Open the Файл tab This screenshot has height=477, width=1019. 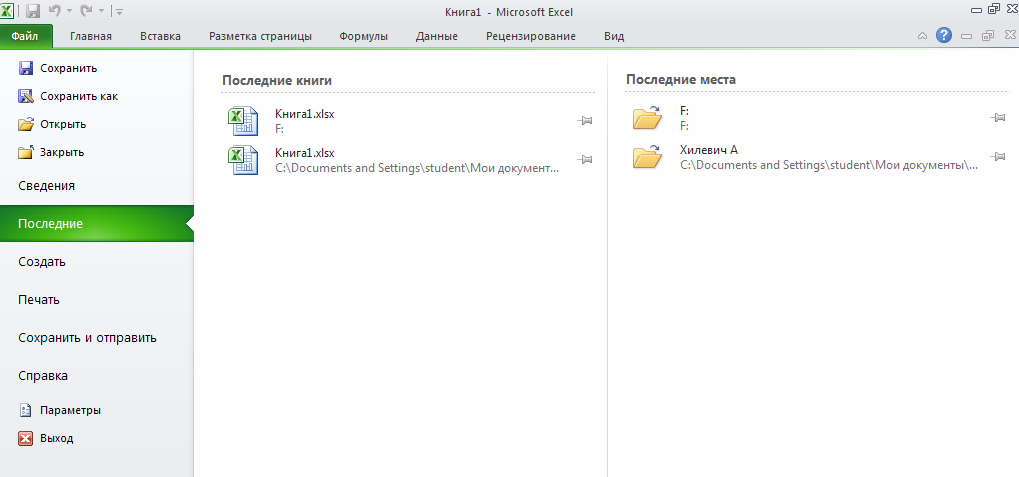click(25, 36)
